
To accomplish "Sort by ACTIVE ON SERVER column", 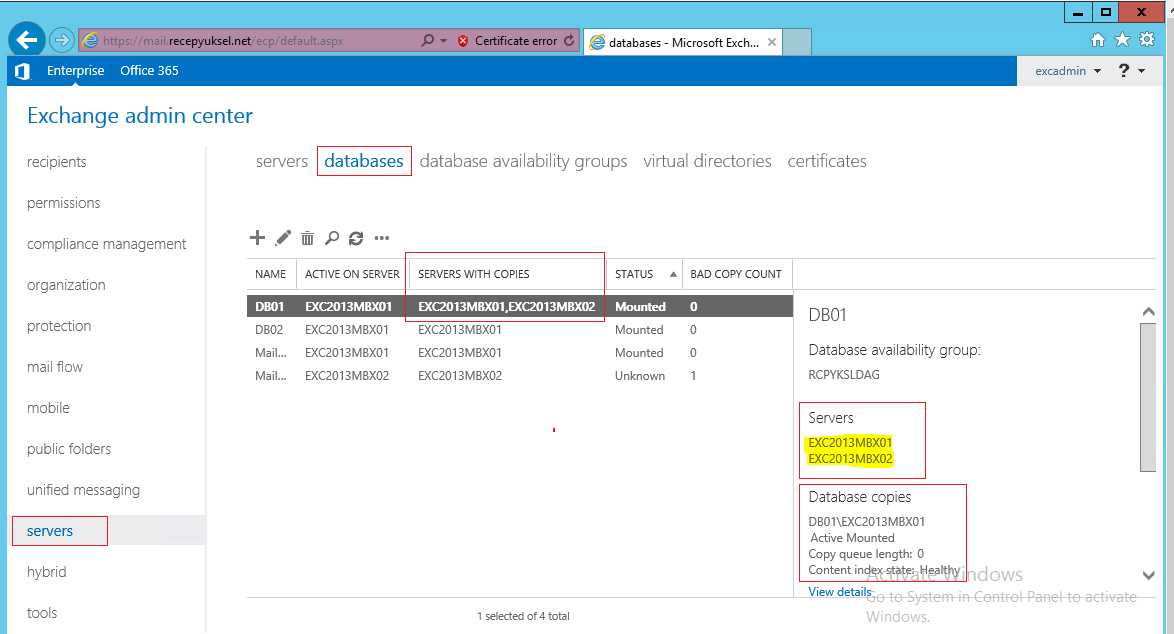I will coord(352,274).
